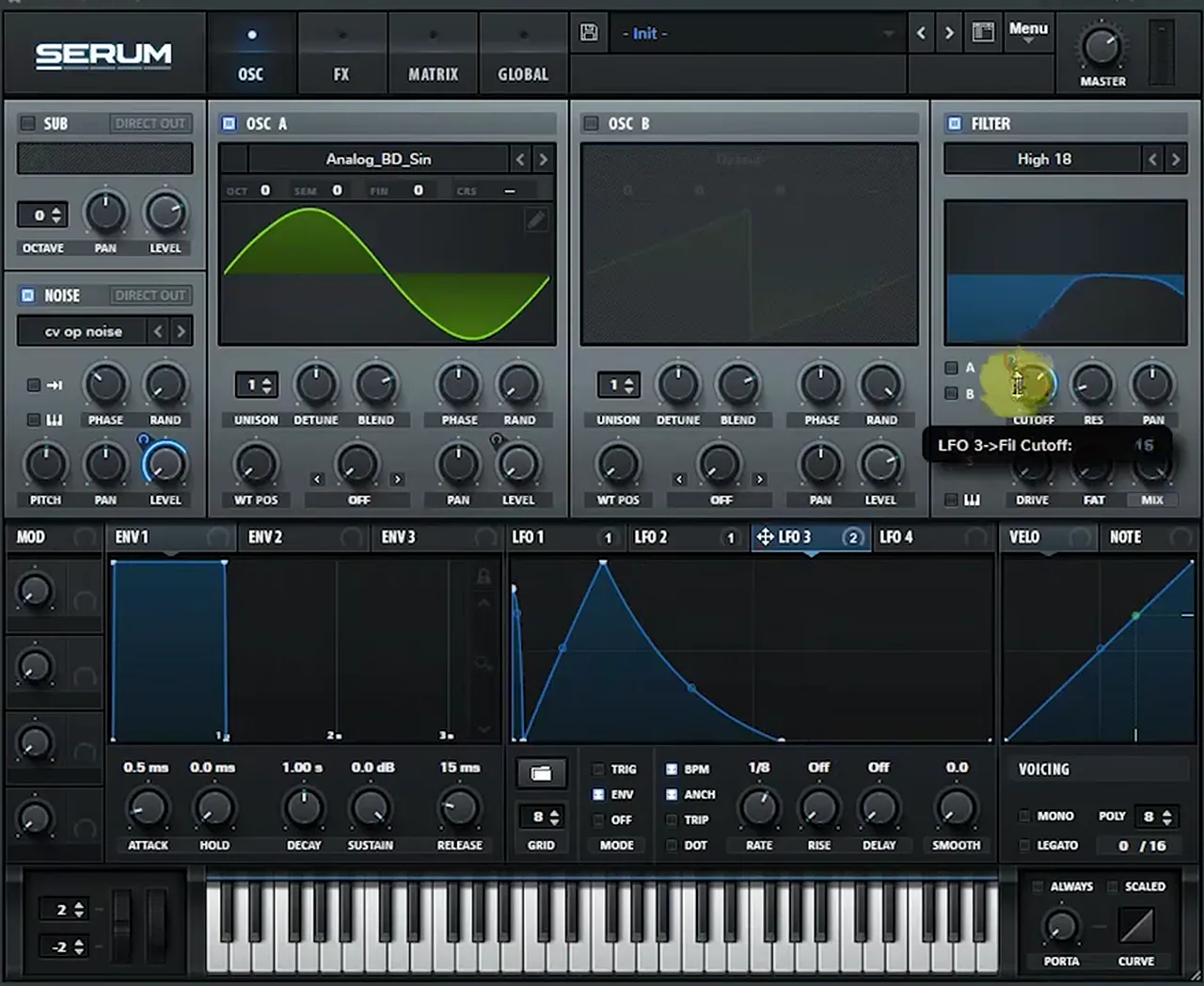Screen dimensions: 1204x986
Task: Click the OSC A unison voices stepper
Action: [x=256, y=385]
